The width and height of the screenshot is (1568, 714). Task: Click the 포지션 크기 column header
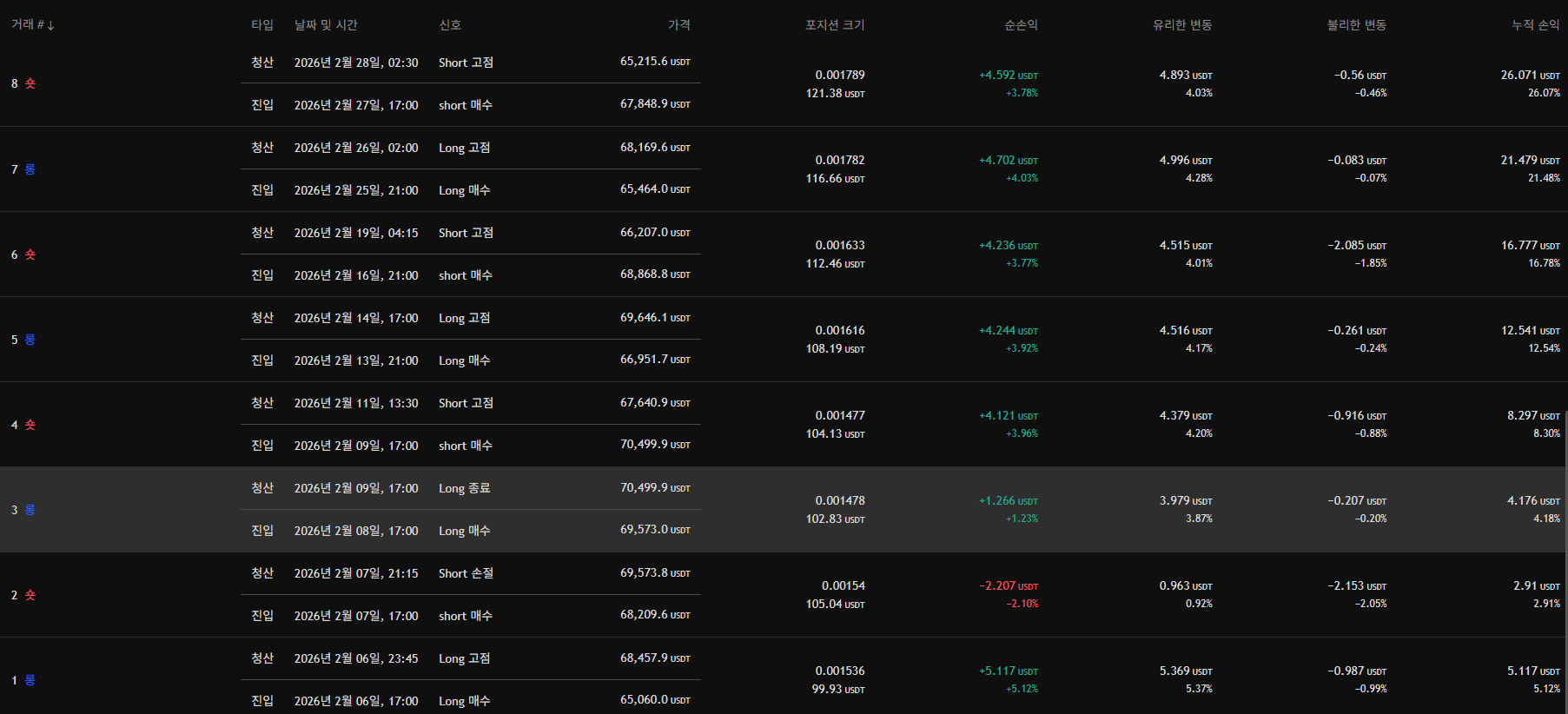[834, 25]
